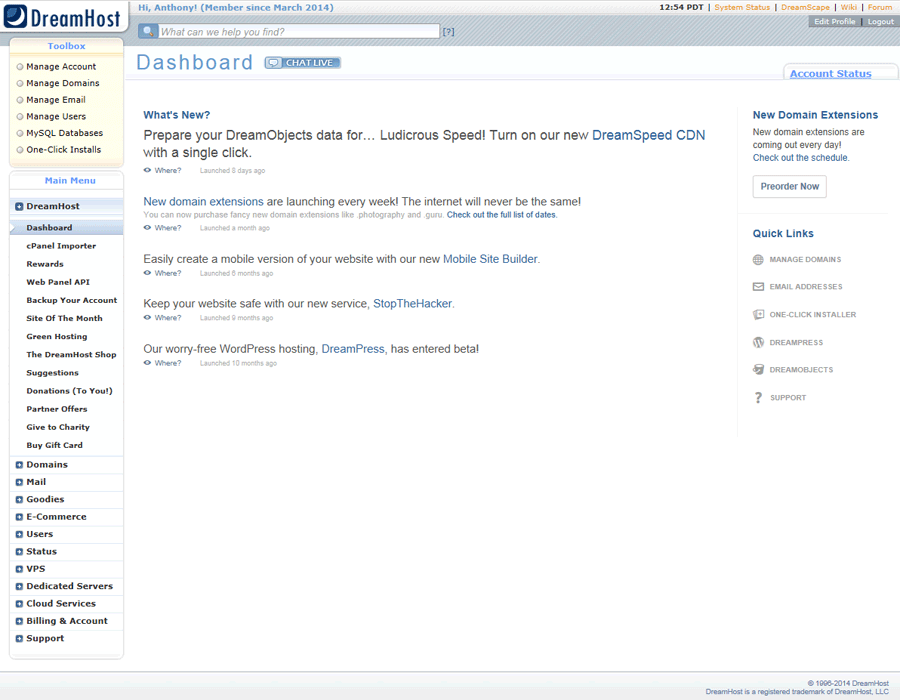Click the New domain extensions headline link

coord(203,202)
